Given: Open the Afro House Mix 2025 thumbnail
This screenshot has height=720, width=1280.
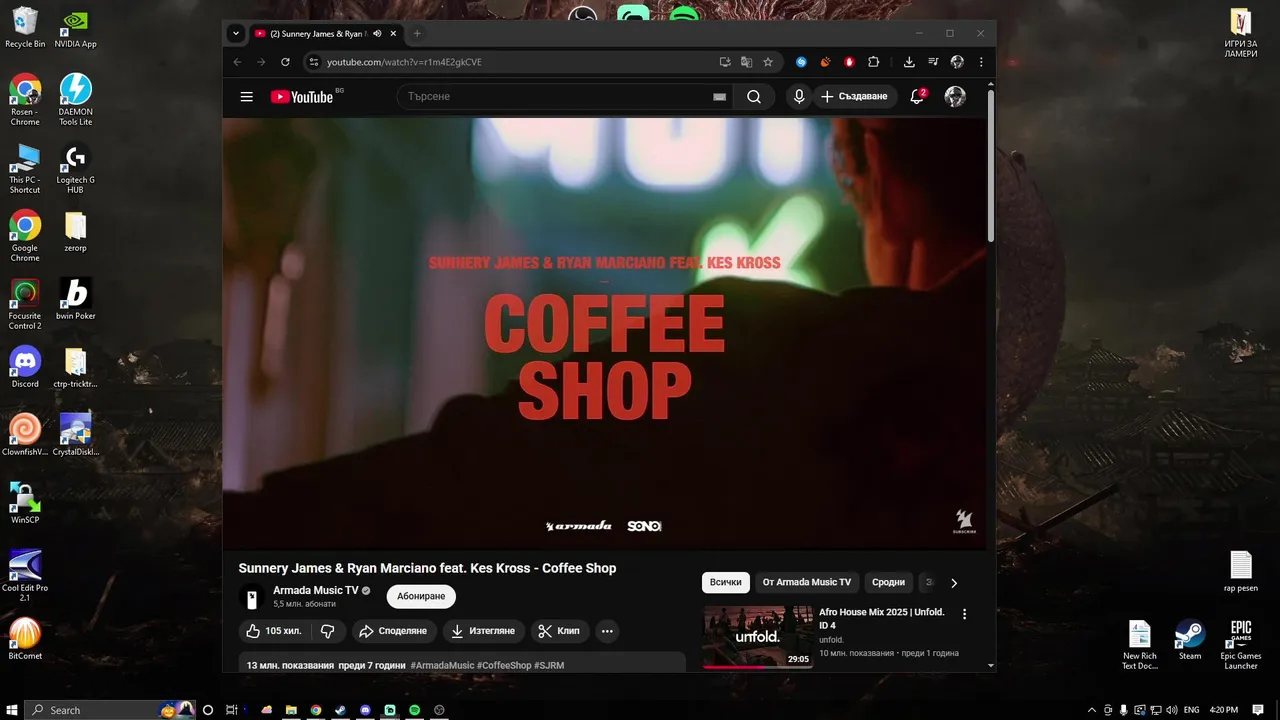Looking at the screenshot, I should pos(757,636).
